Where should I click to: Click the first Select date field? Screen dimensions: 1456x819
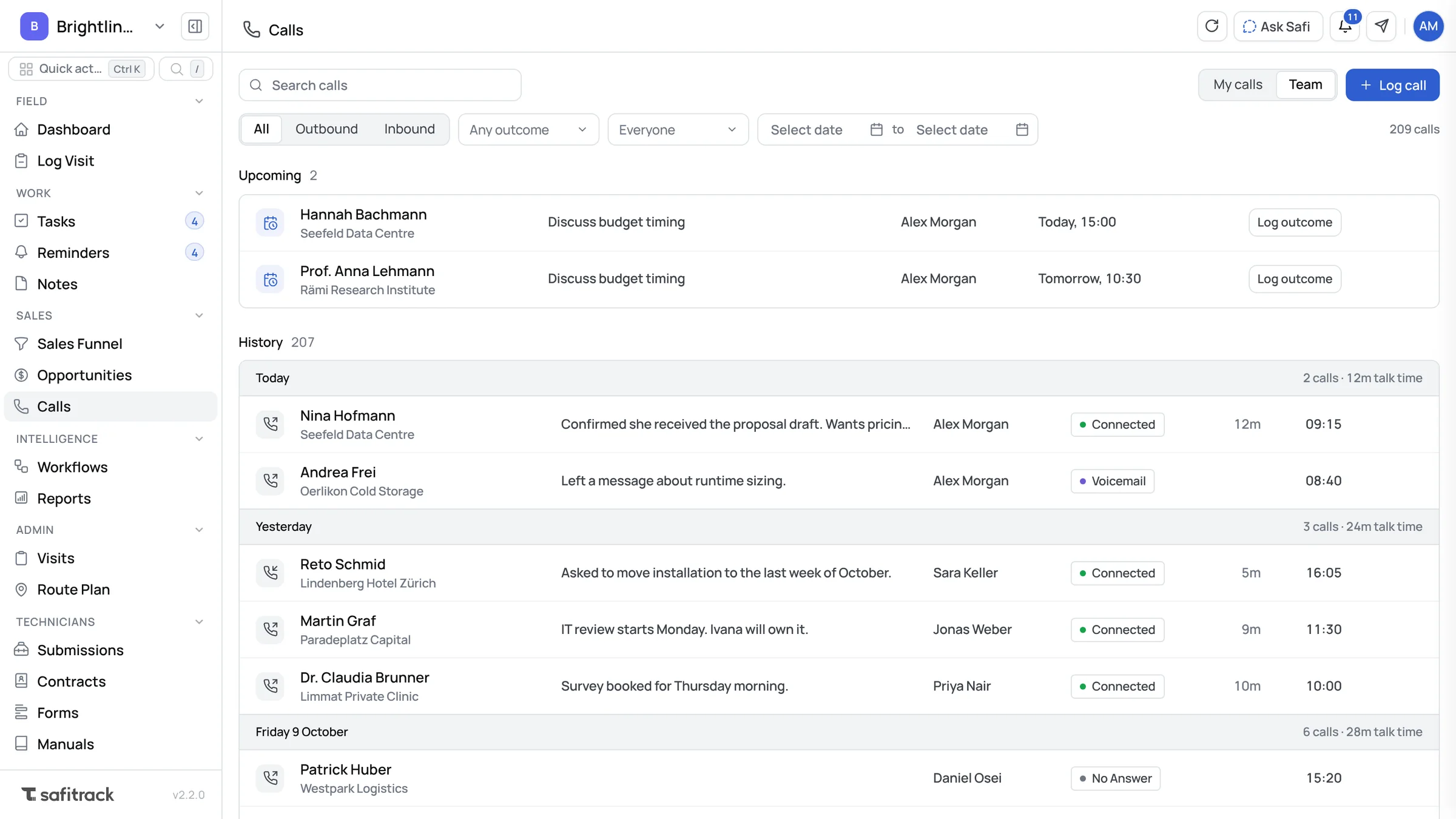tap(826, 129)
